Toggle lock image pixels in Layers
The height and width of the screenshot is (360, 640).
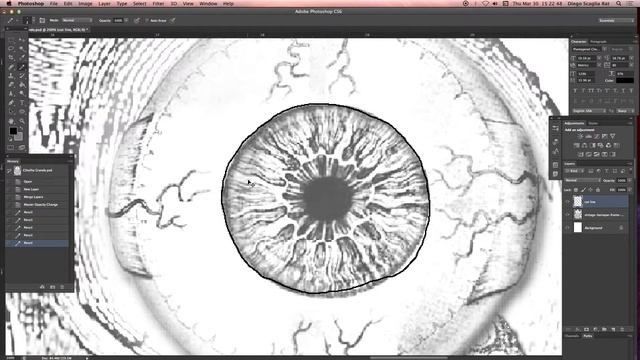point(583,190)
